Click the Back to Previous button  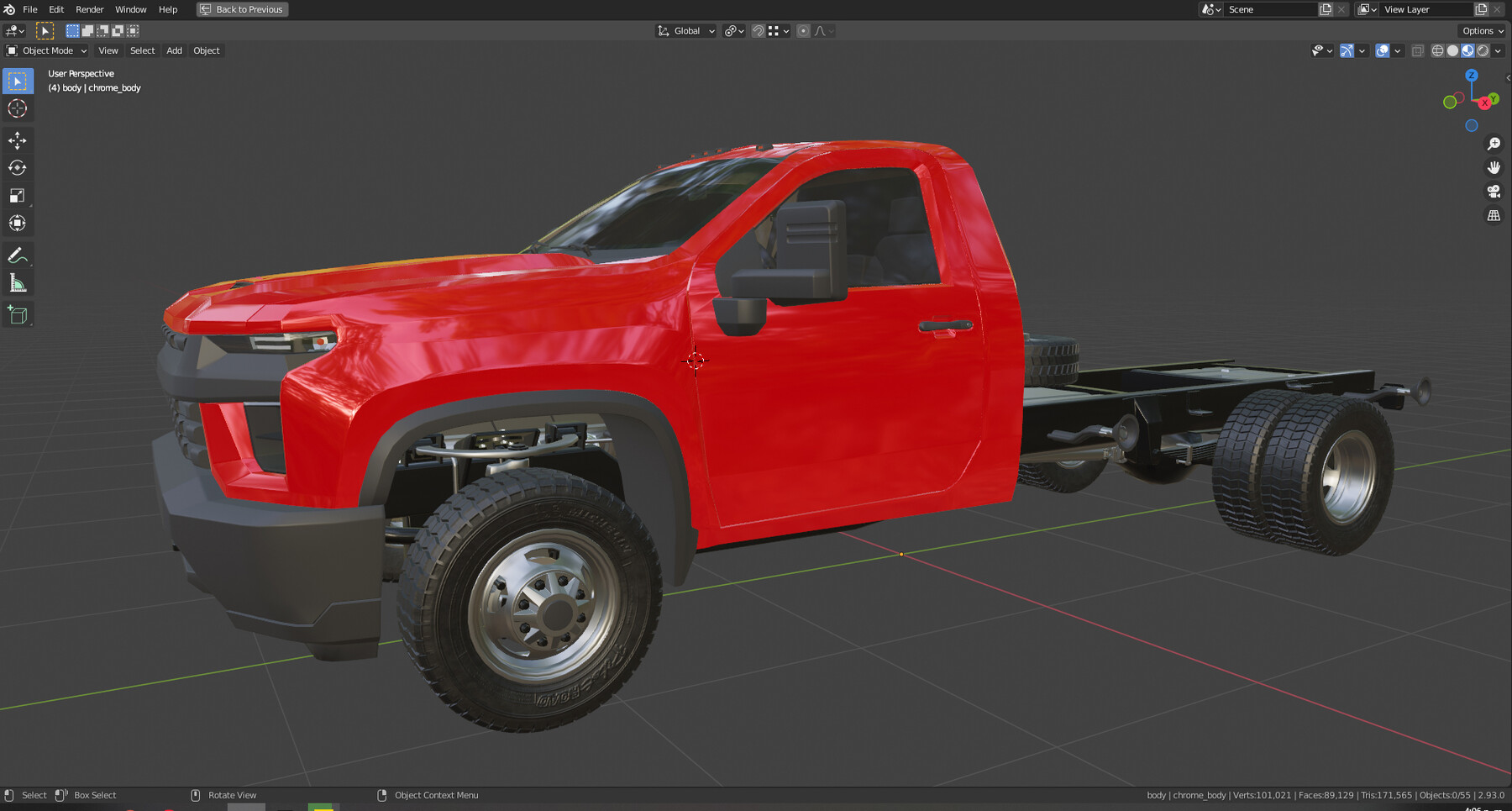coord(242,9)
